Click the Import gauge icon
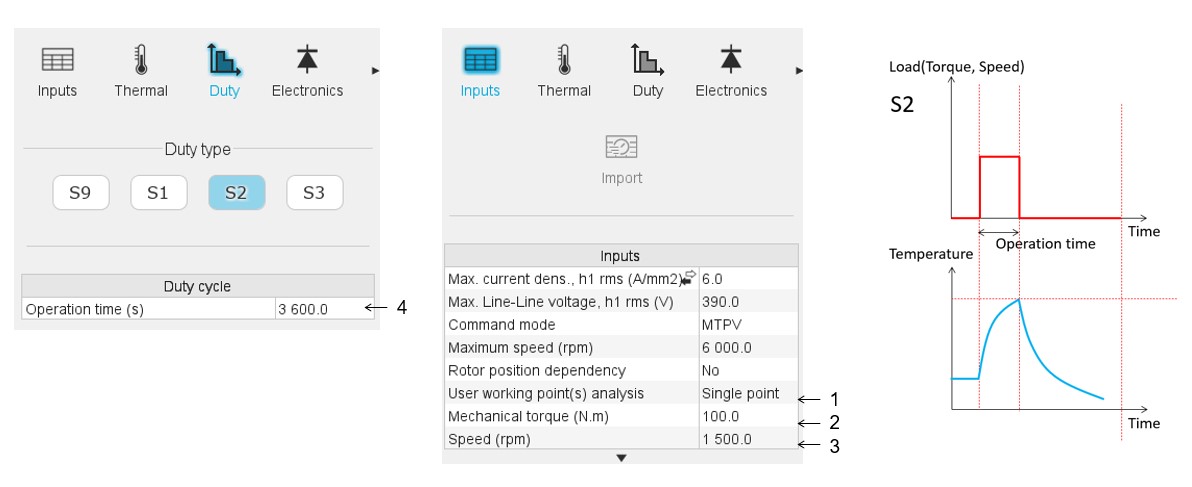1192x487 pixels. pos(621,149)
